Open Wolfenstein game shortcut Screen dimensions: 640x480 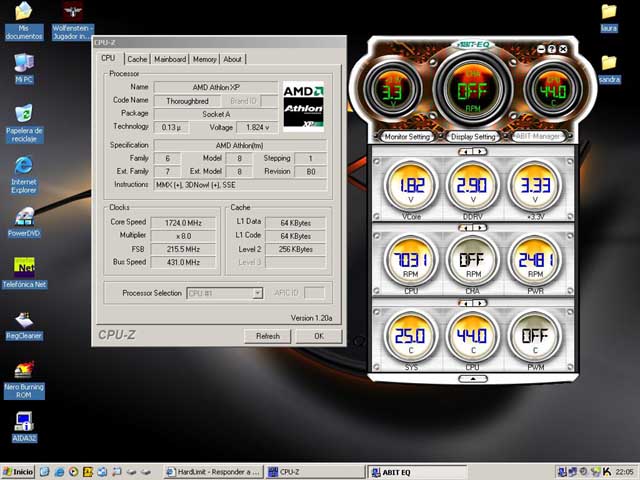click(72, 12)
